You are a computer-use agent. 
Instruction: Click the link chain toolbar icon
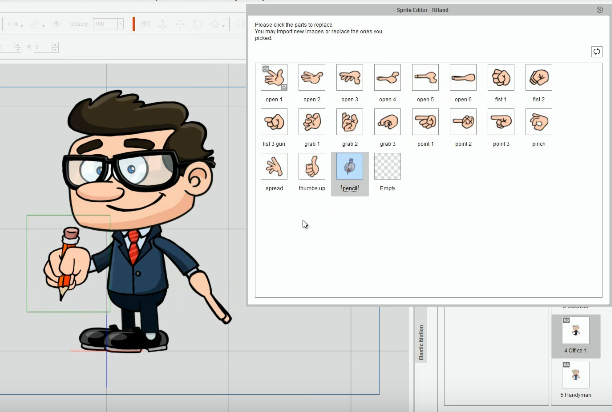(35, 24)
